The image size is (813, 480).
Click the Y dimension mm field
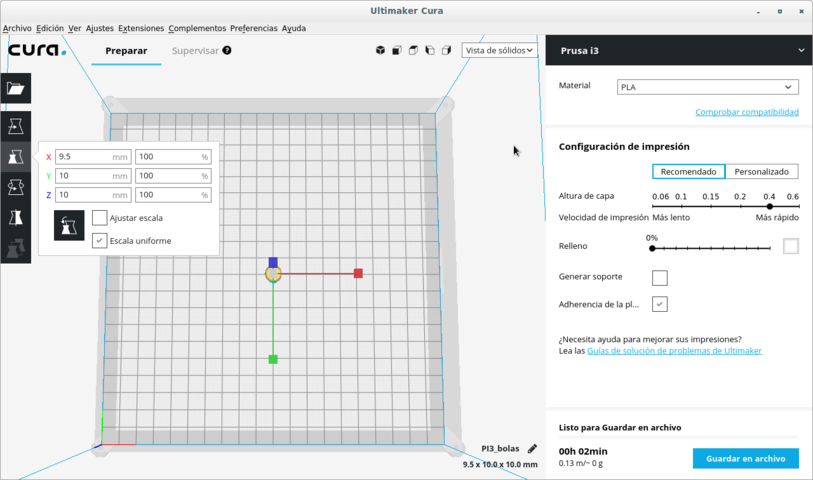(93, 176)
